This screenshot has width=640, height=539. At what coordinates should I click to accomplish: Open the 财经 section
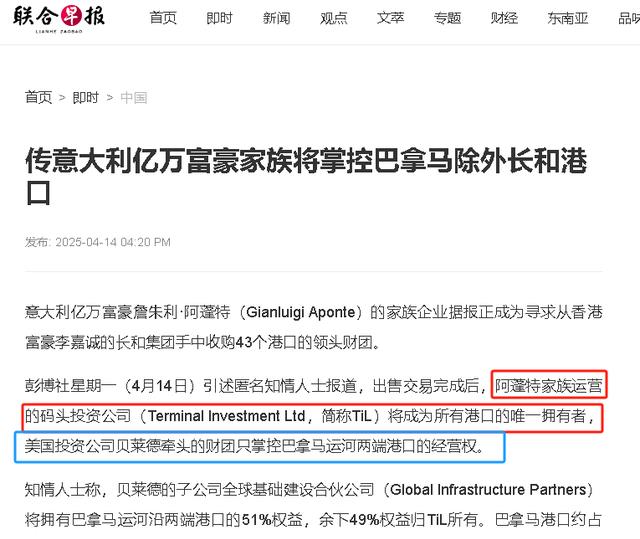504,18
